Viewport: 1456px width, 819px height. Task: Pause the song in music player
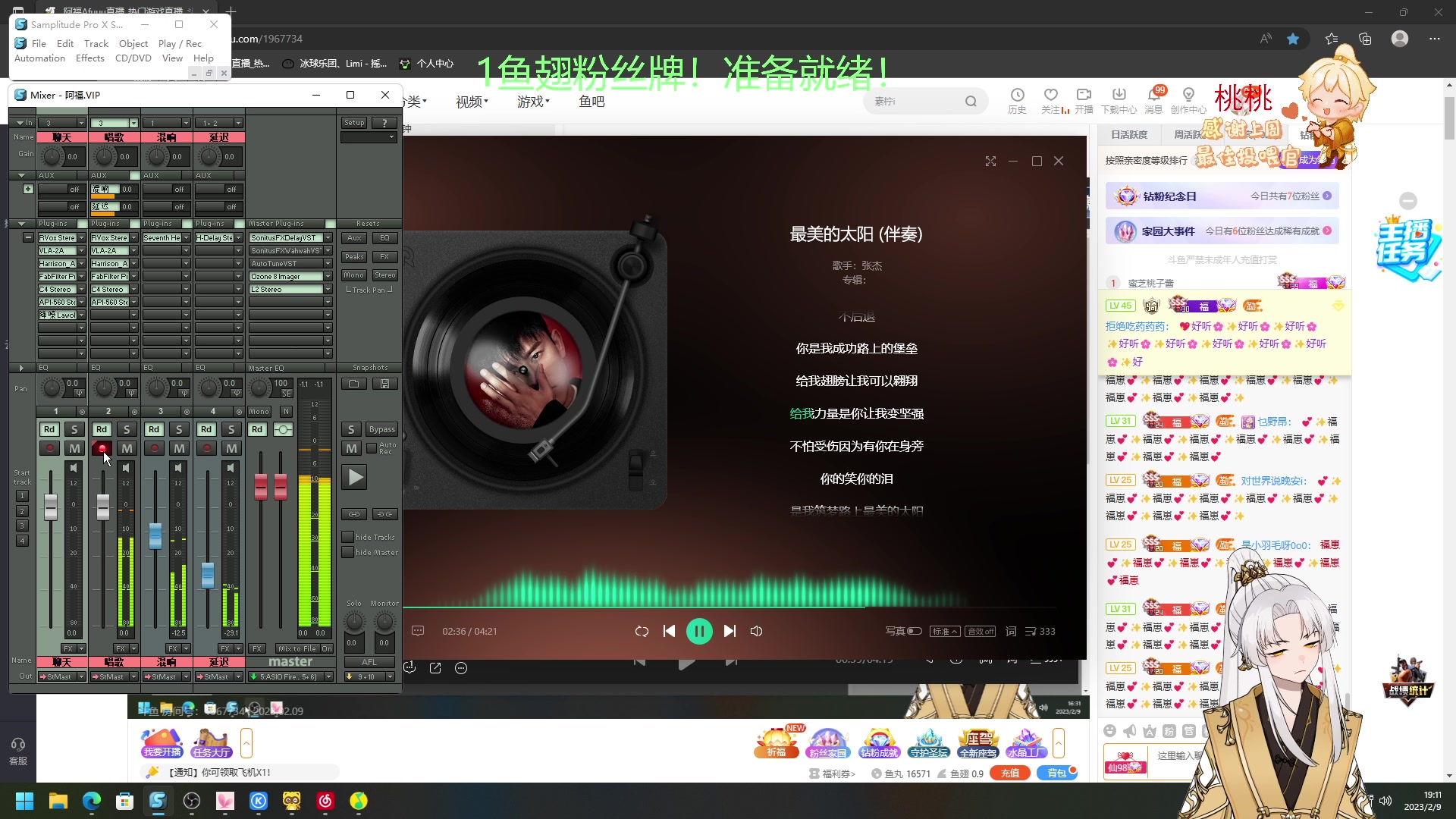click(x=698, y=631)
